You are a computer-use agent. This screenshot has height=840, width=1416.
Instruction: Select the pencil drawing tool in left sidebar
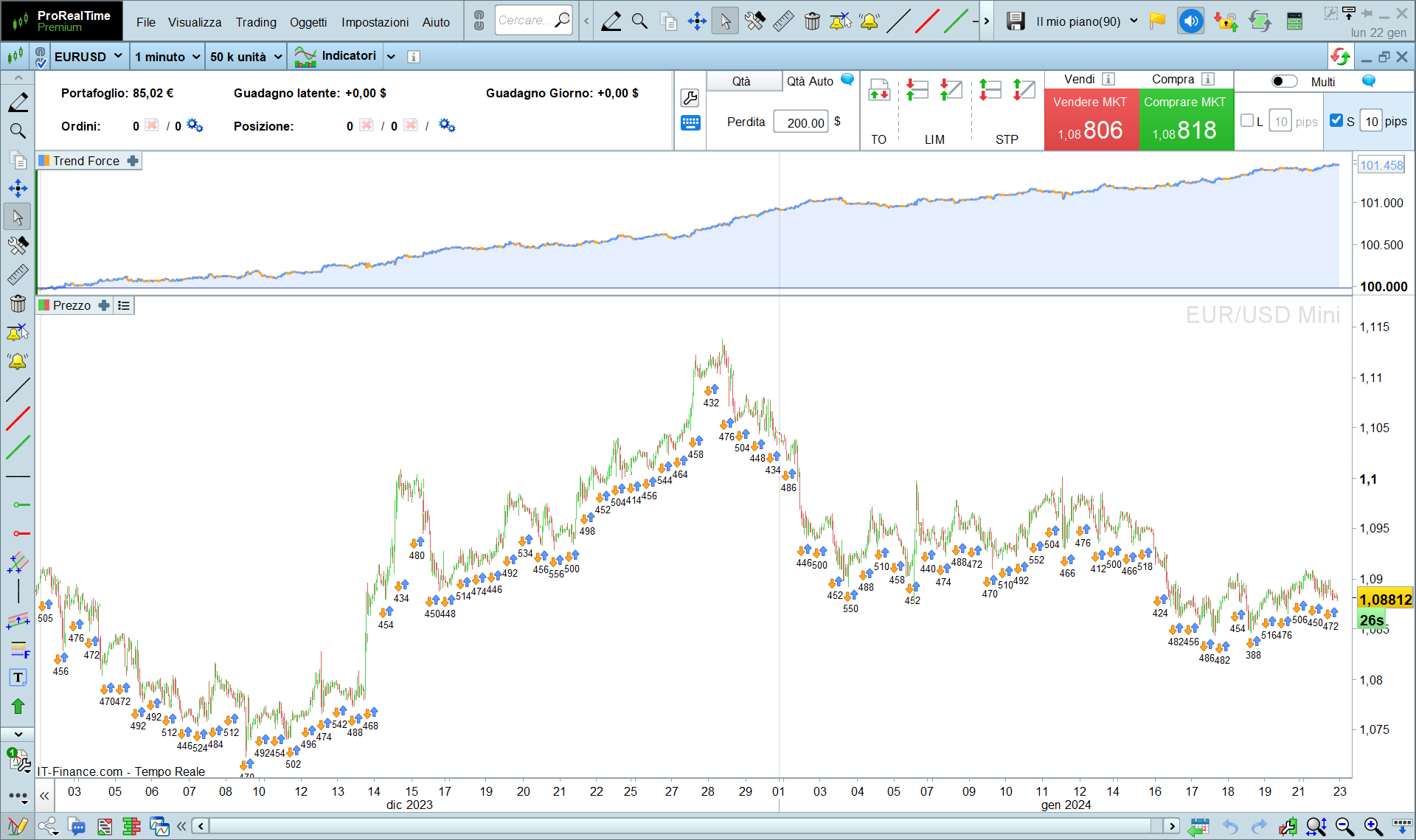[18, 103]
